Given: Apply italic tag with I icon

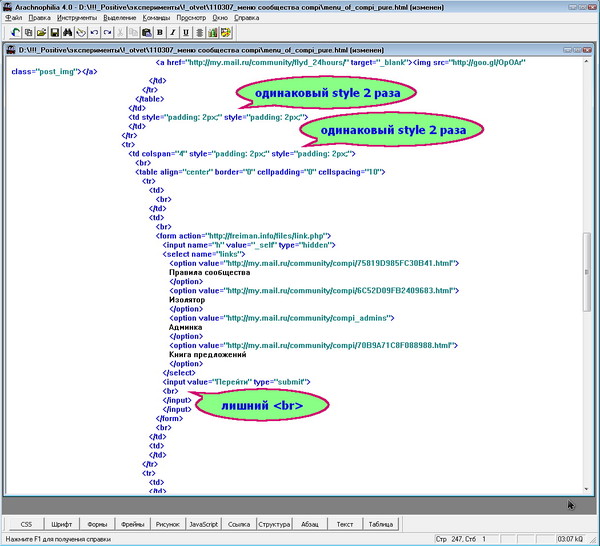Looking at the screenshot, I should (173, 33).
